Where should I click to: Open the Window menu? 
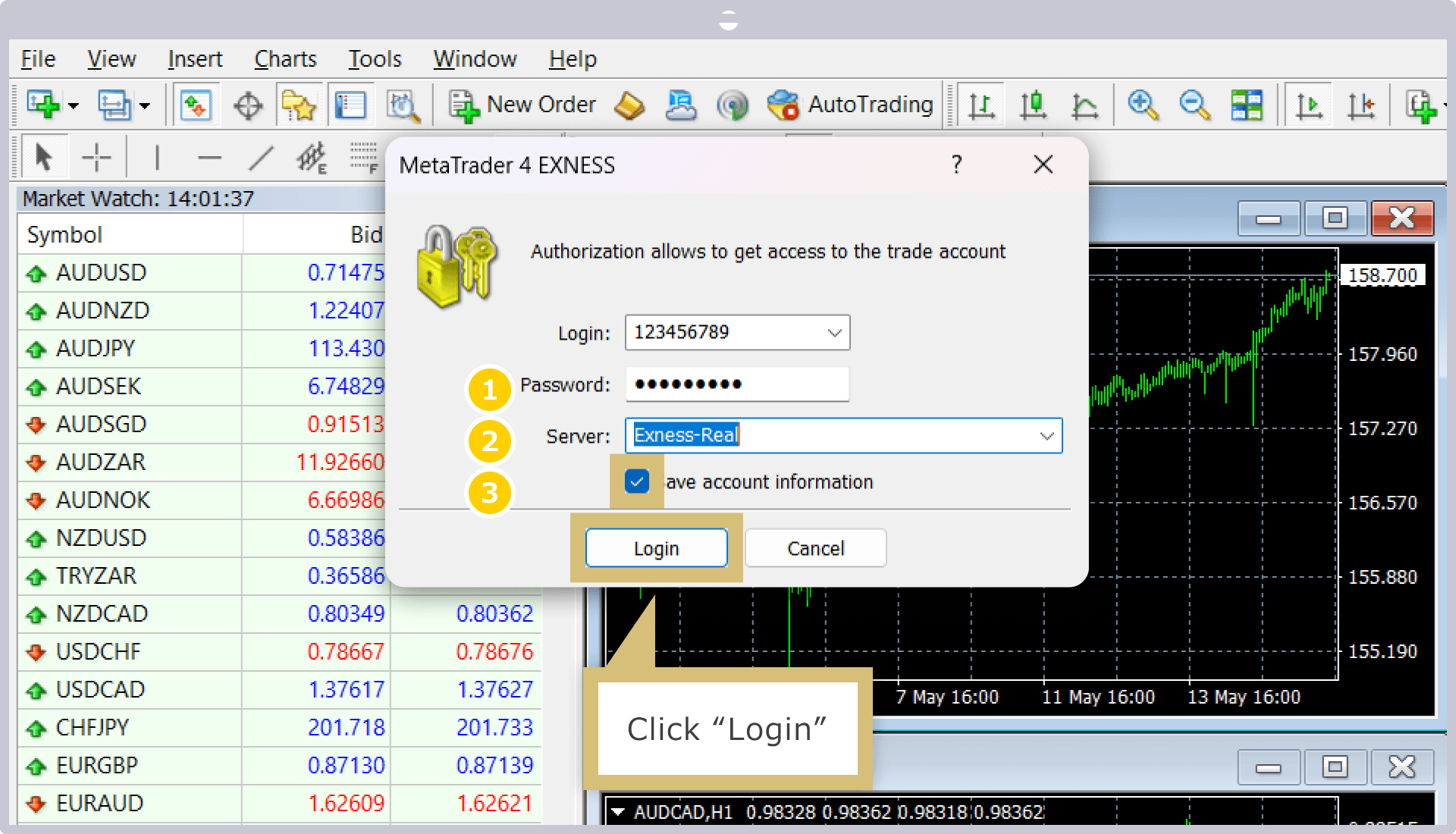pos(475,59)
